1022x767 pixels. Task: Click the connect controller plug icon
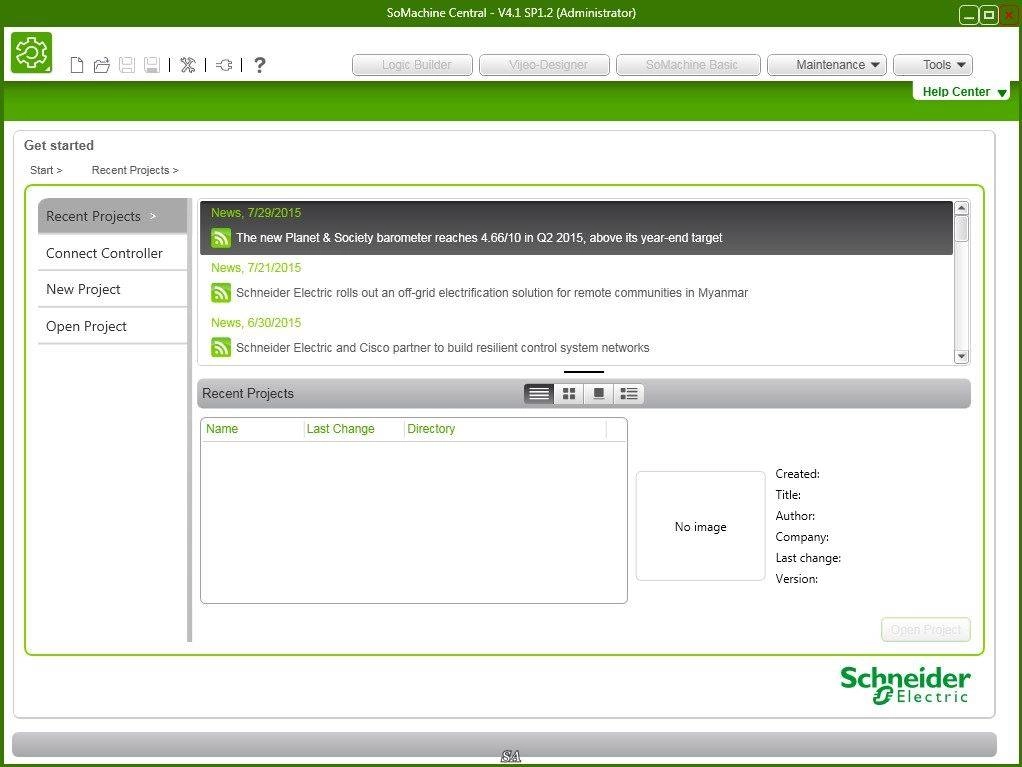[x=224, y=65]
